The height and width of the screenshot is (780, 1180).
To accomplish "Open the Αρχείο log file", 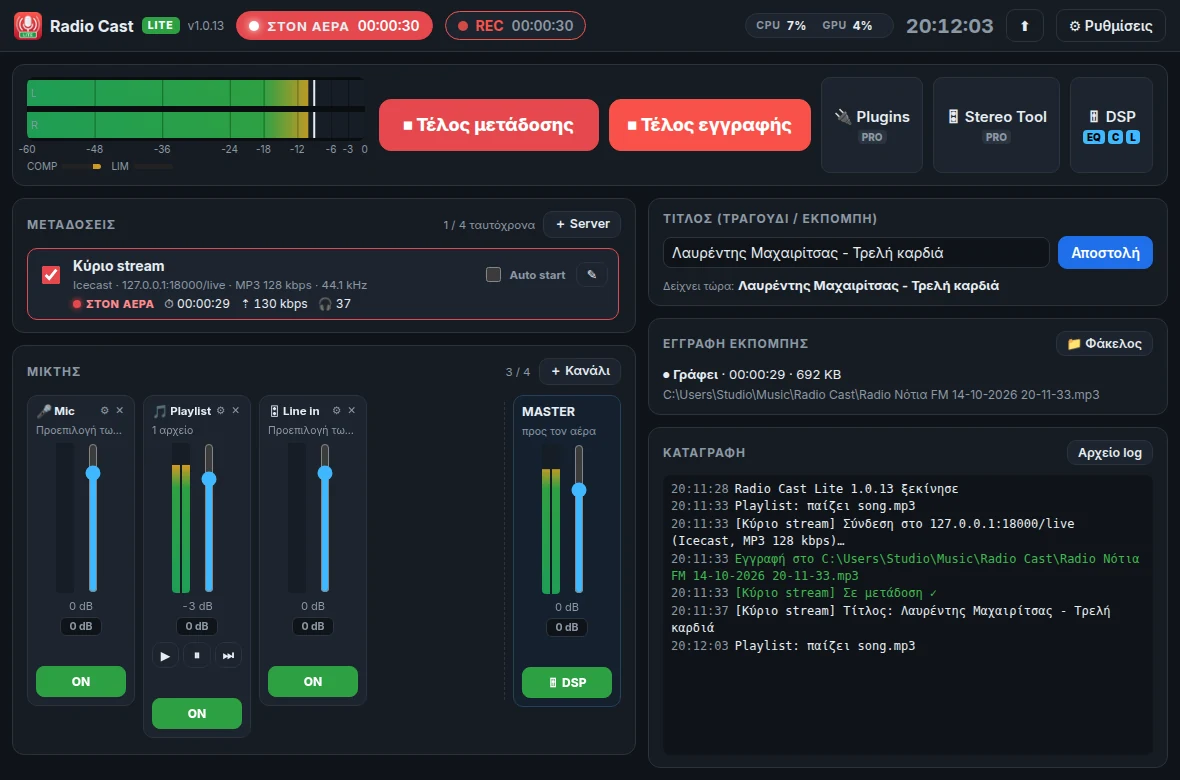I will pyautogui.click(x=1110, y=453).
